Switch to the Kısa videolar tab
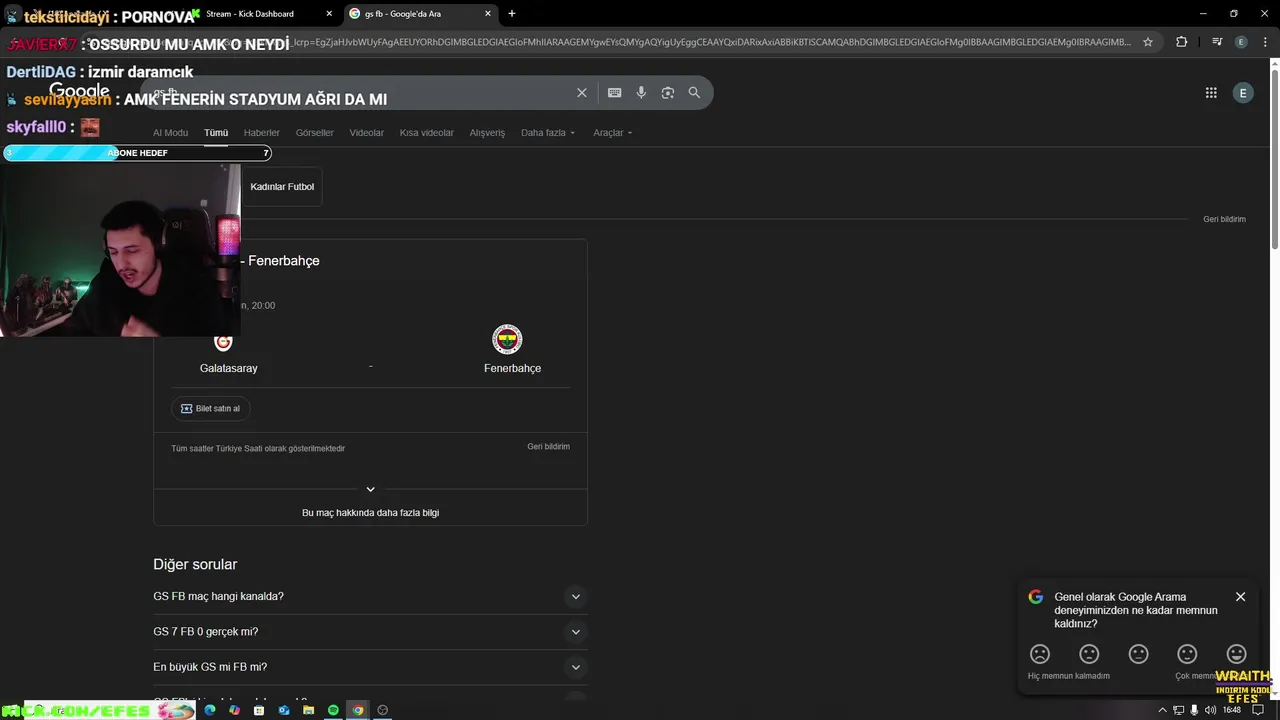This screenshot has height=720, width=1280. click(427, 133)
